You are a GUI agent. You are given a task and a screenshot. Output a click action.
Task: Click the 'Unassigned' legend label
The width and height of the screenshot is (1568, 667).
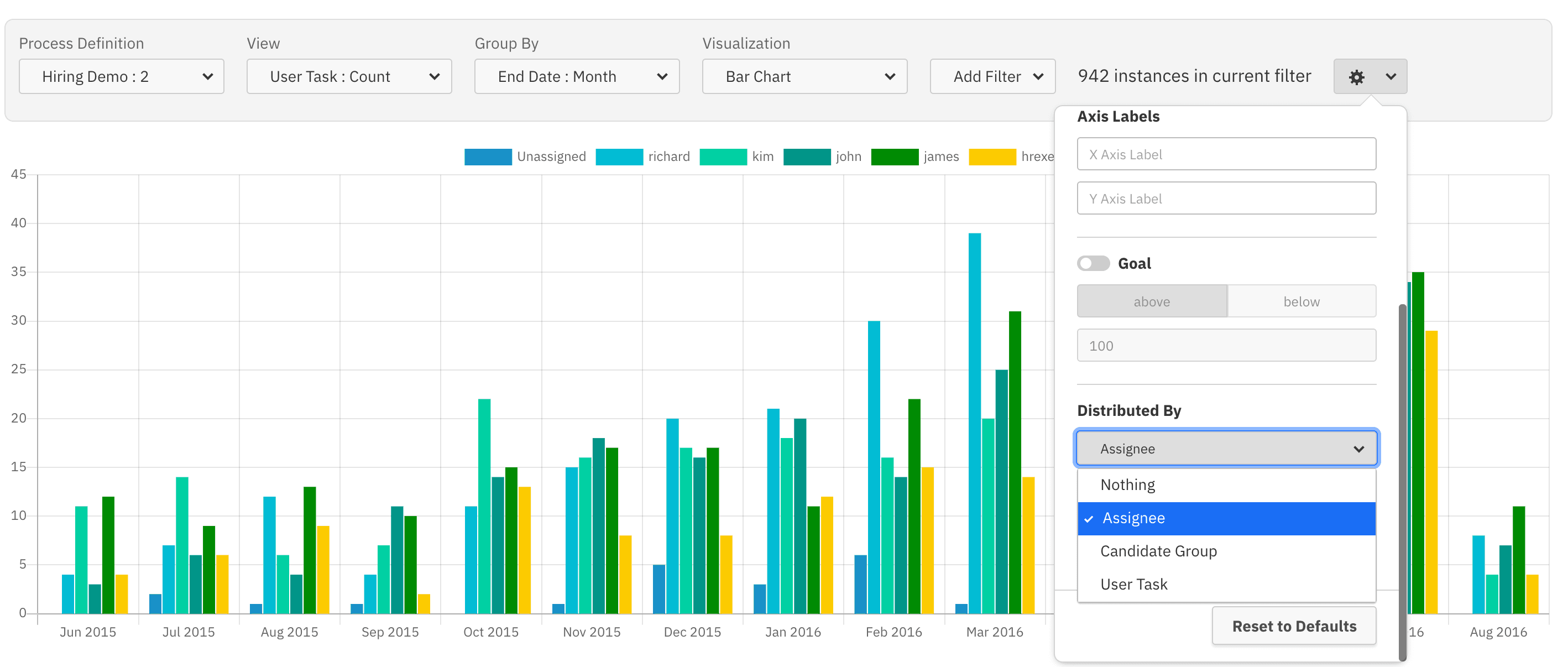click(551, 157)
